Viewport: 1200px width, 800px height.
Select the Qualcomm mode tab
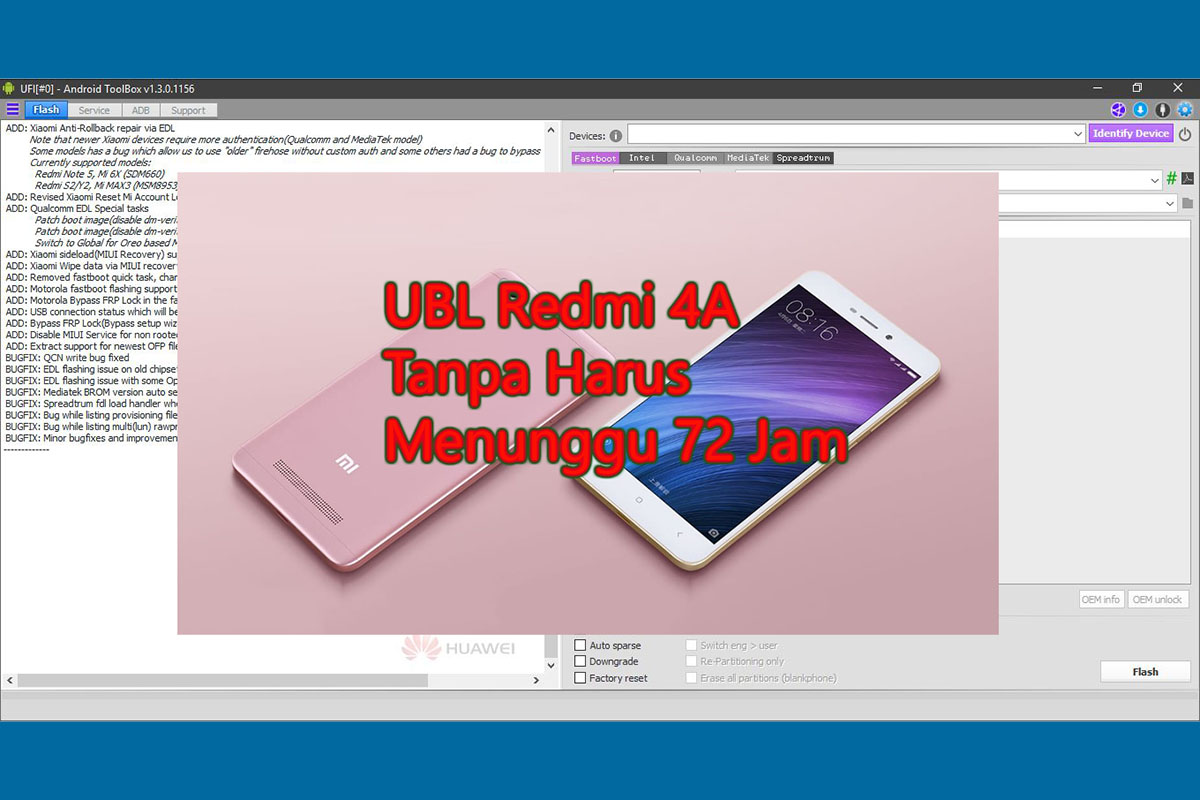click(695, 158)
